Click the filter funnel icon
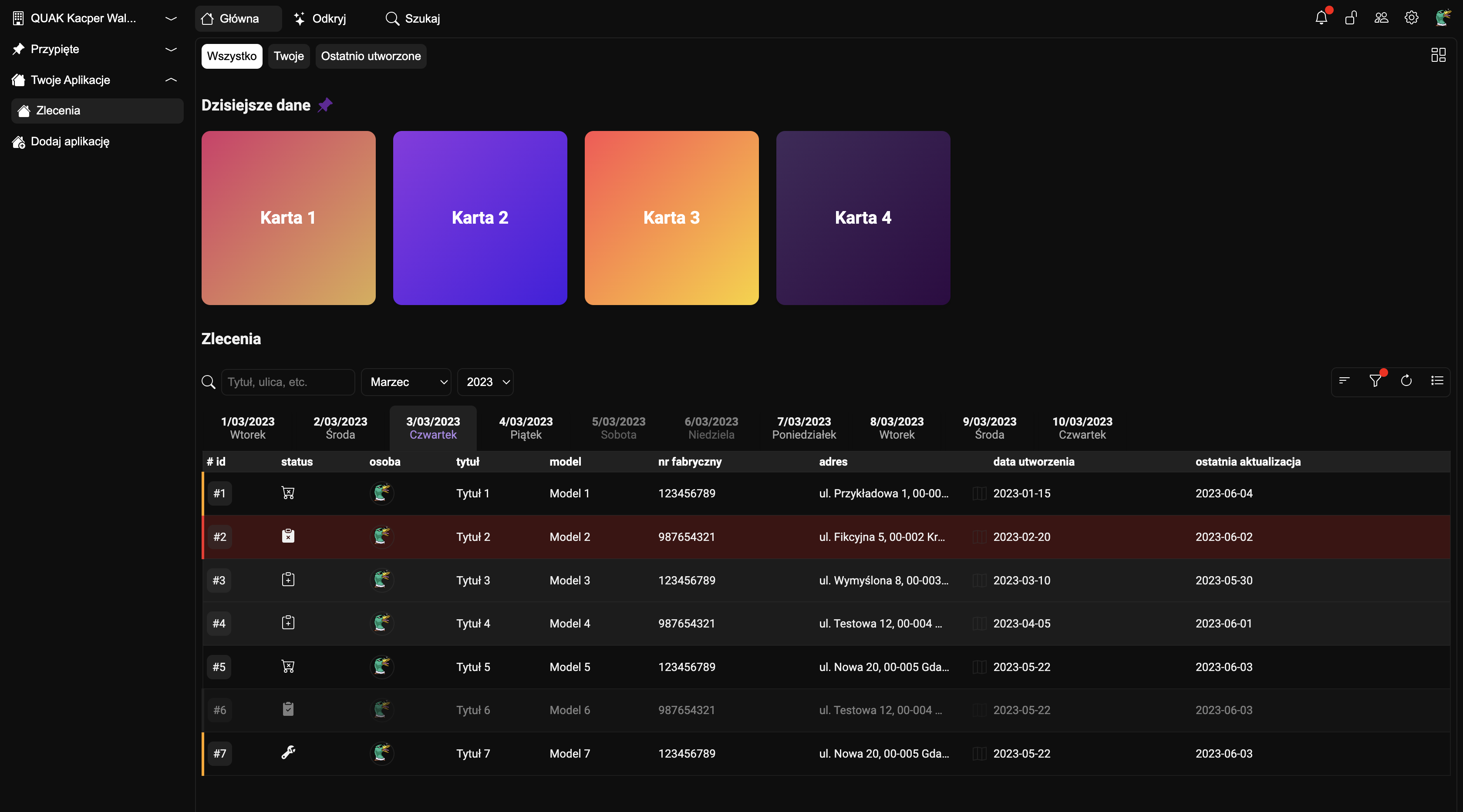Image resolution: width=1463 pixels, height=812 pixels. pos(1375,381)
